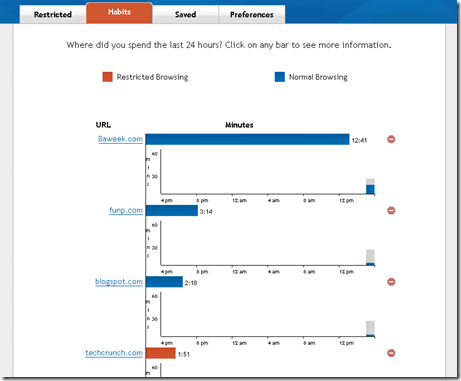Click the URL column header
The width and height of the screenshot is (461, 381).
(x=103, y=125)
